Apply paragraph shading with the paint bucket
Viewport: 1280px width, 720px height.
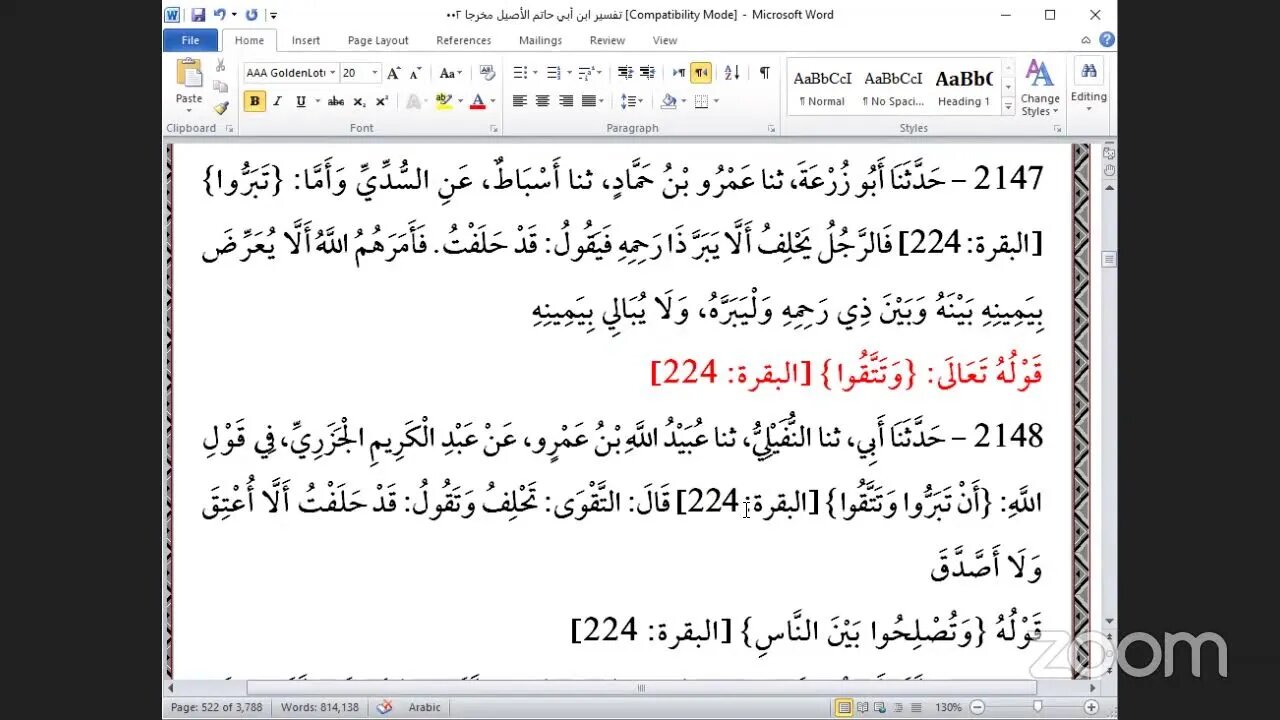(670, 101)
